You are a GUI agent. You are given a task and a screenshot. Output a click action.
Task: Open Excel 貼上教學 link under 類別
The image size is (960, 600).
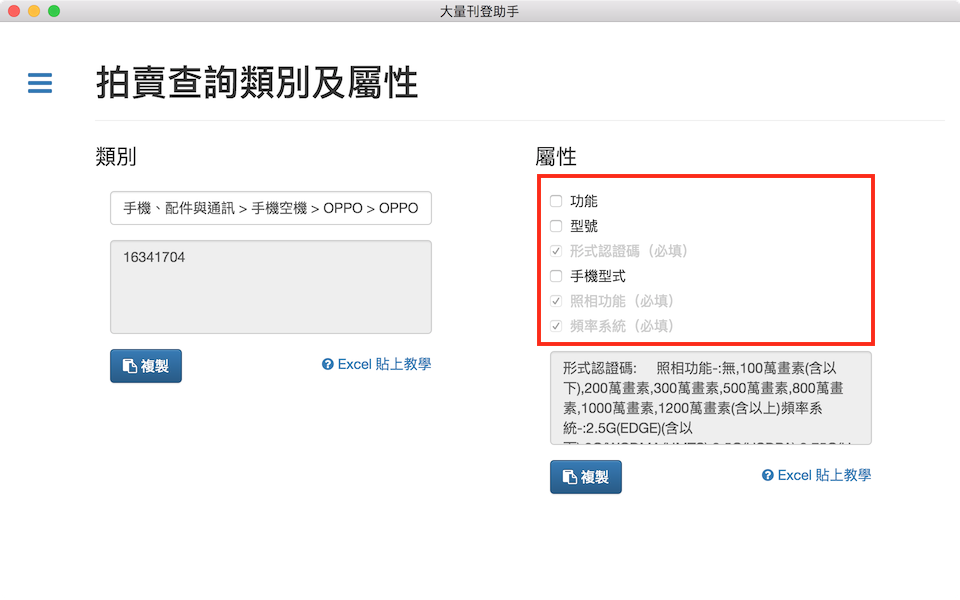click(x=384, y=364)
